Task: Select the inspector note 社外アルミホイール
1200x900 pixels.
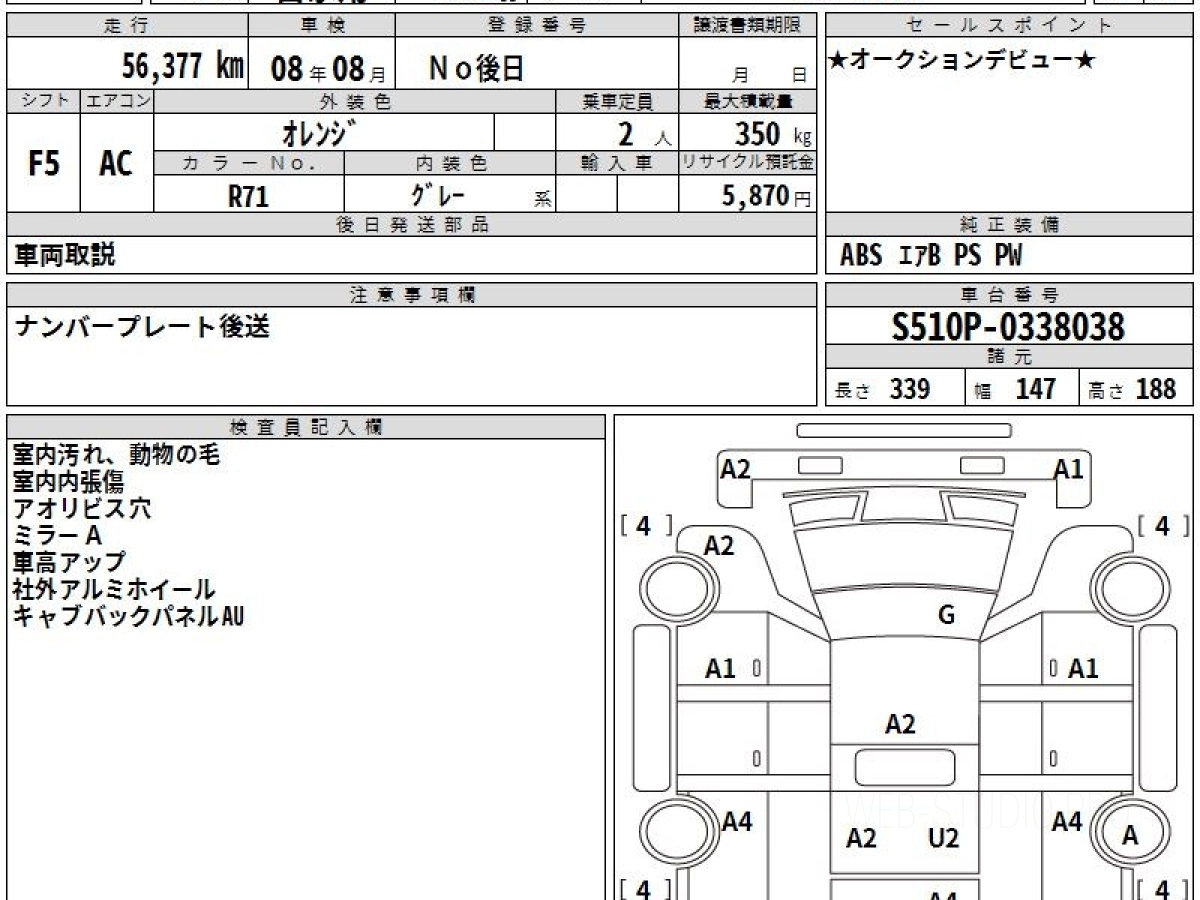Action: [x=113, y=589]
